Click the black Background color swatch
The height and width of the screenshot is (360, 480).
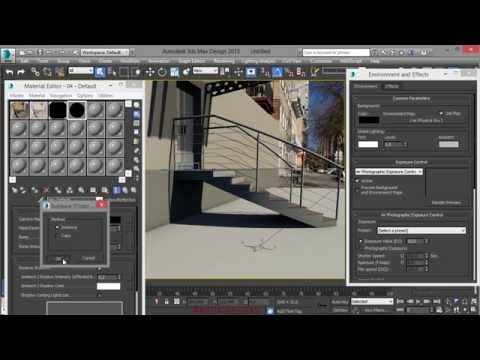click(x=368, y=120)
